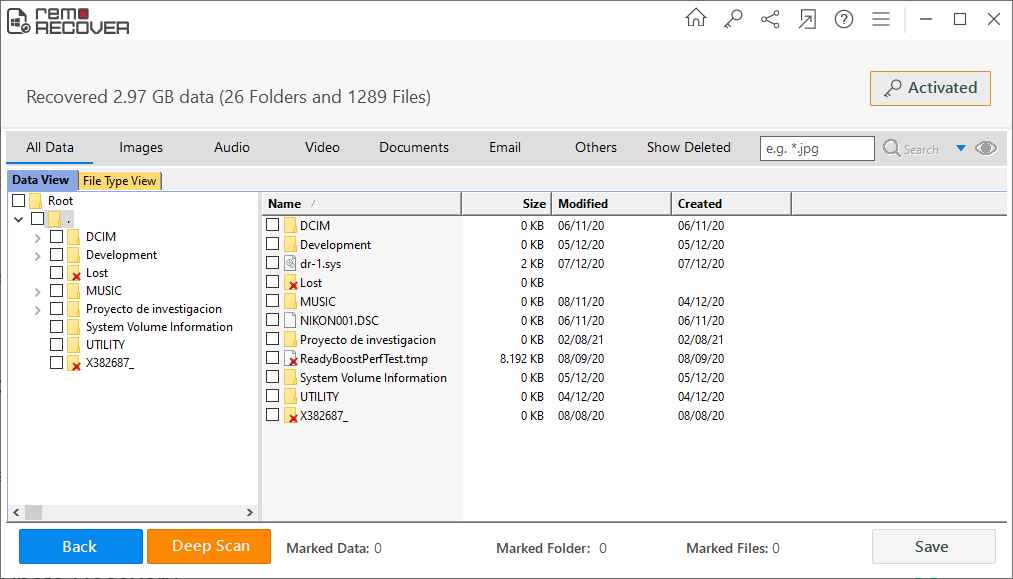Image resolution: width=1013 pixels, height=579 pixels.
Task: Switch to the File Type View tab
Action: (119, 181)
